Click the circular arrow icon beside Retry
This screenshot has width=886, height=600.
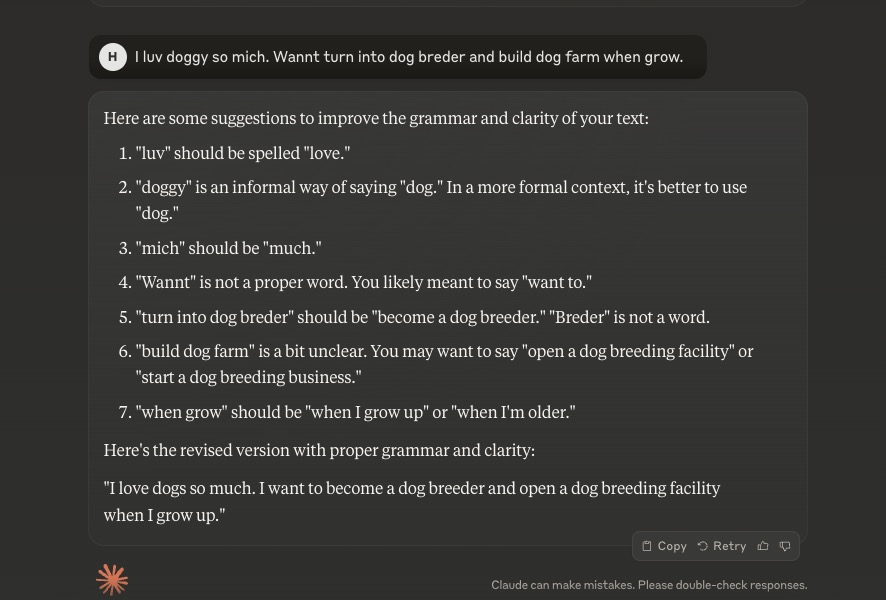(702, 546)
